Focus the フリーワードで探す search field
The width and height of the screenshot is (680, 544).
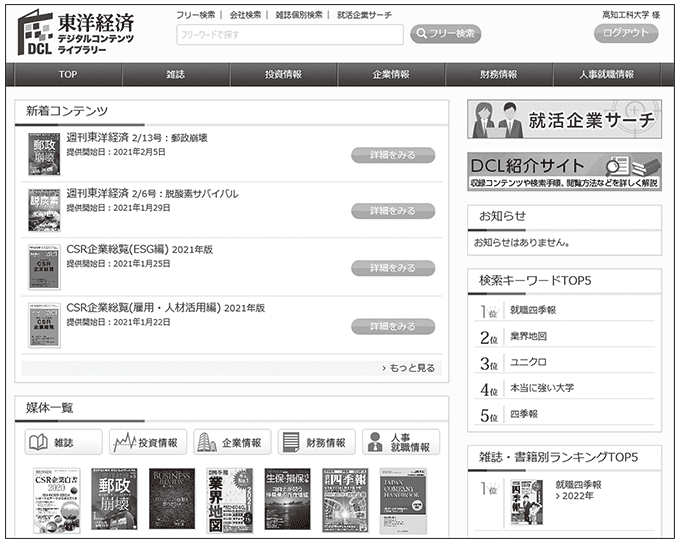tap(290, 35)
